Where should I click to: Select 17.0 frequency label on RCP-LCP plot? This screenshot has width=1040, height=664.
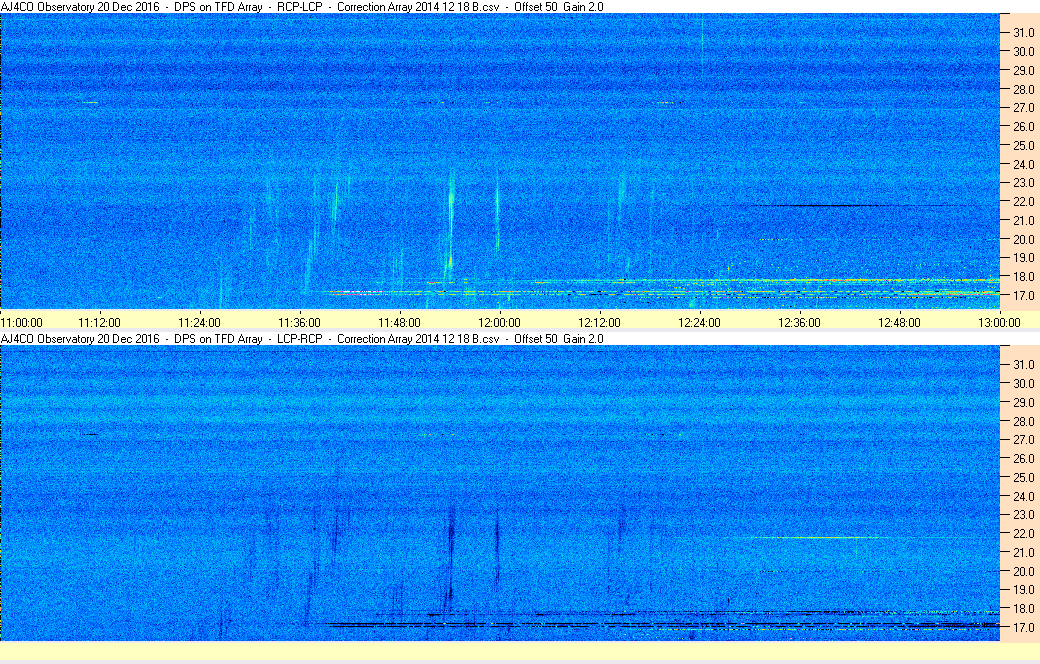tap(1023, 295)
